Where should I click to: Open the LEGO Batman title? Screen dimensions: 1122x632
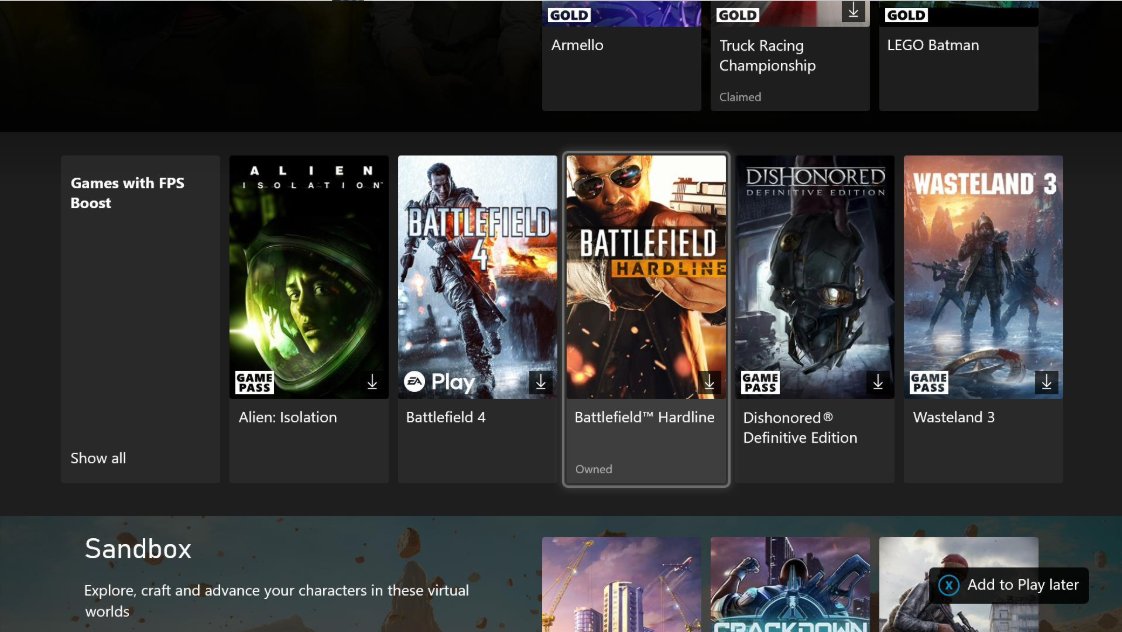[933, 45]
